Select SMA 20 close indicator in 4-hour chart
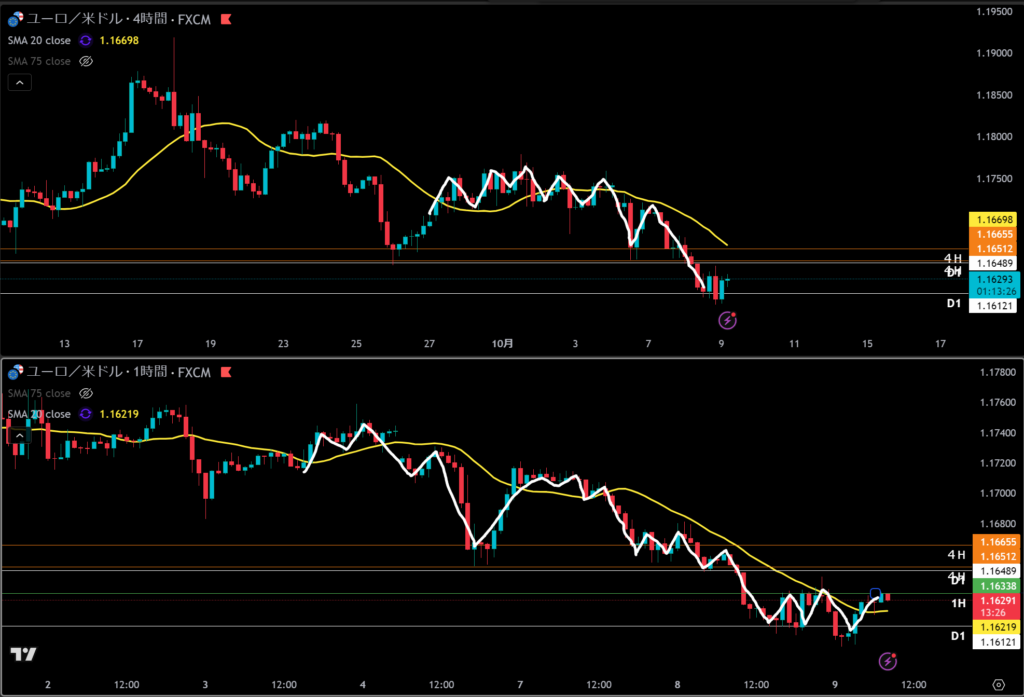This screenshot has width=1024, height=697. click(x=38, y=41)
